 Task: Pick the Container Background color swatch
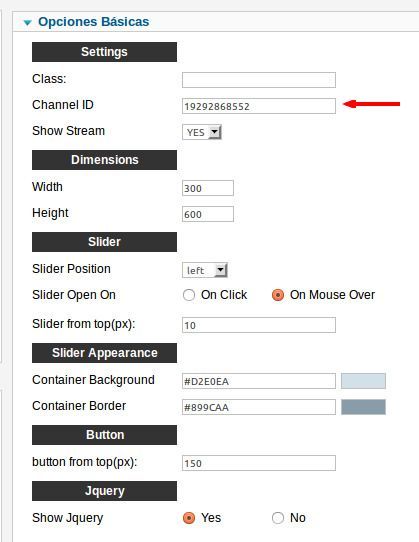[363, 381]
